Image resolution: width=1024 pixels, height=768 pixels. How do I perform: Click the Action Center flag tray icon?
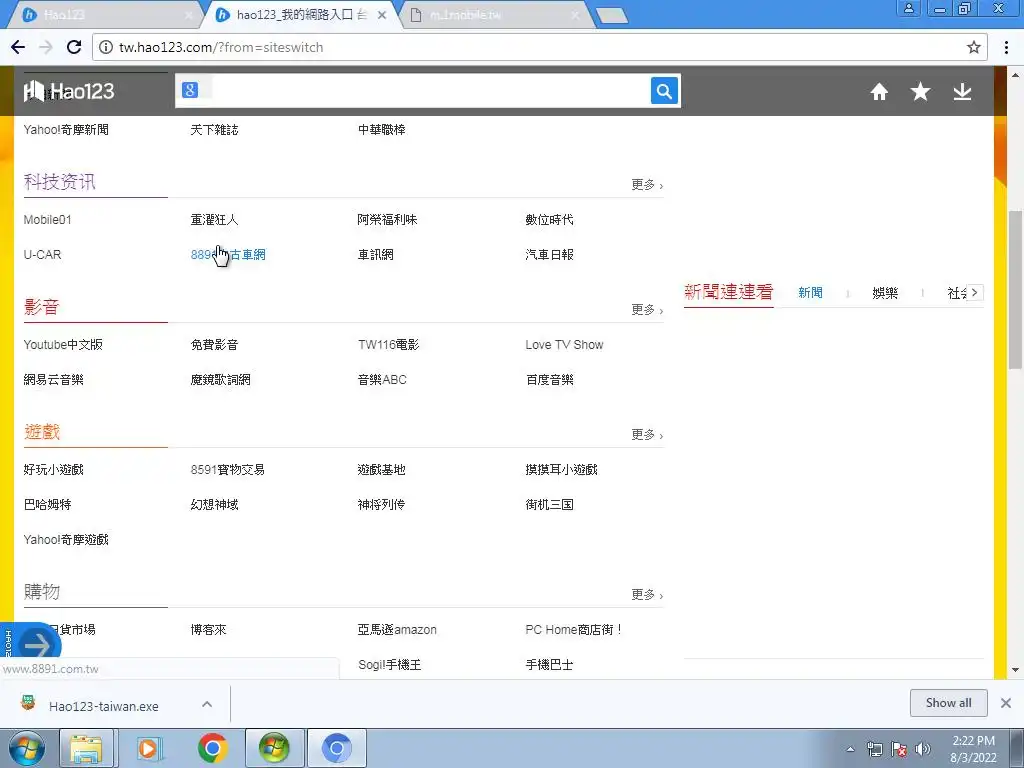click(x=899, y=749)
